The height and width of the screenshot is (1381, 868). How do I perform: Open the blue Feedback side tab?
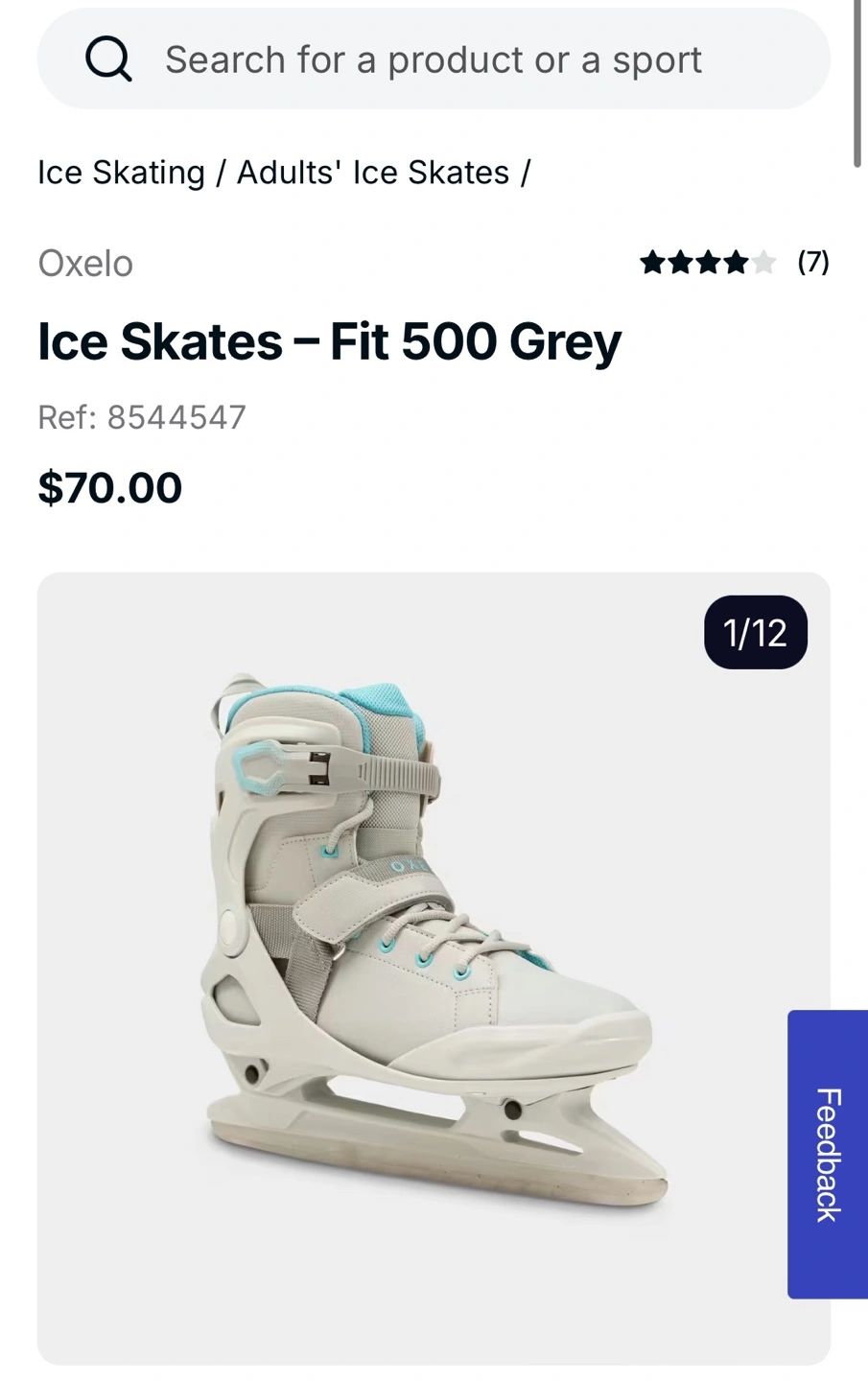[x=828, y=1154]
